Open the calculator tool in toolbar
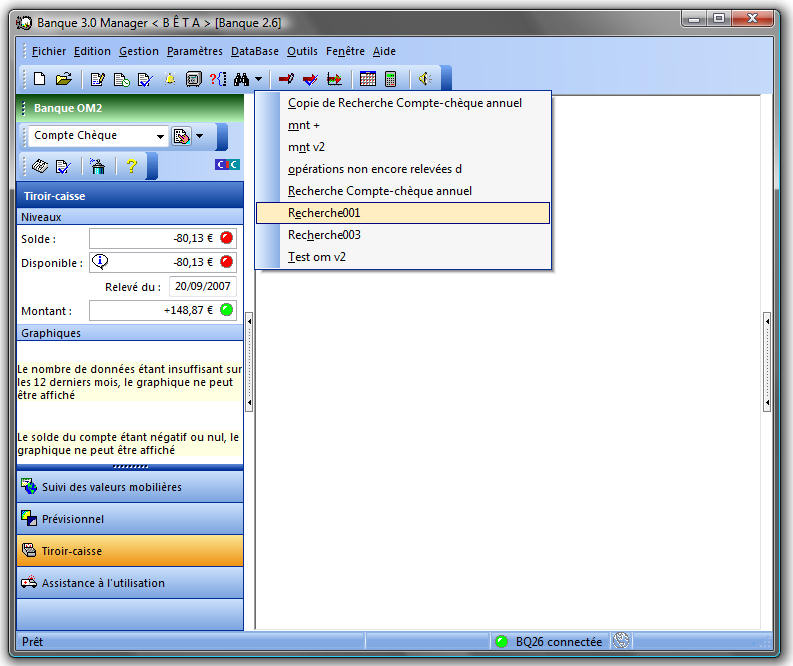The image size is (793, 666). click(x=390, y=79)
